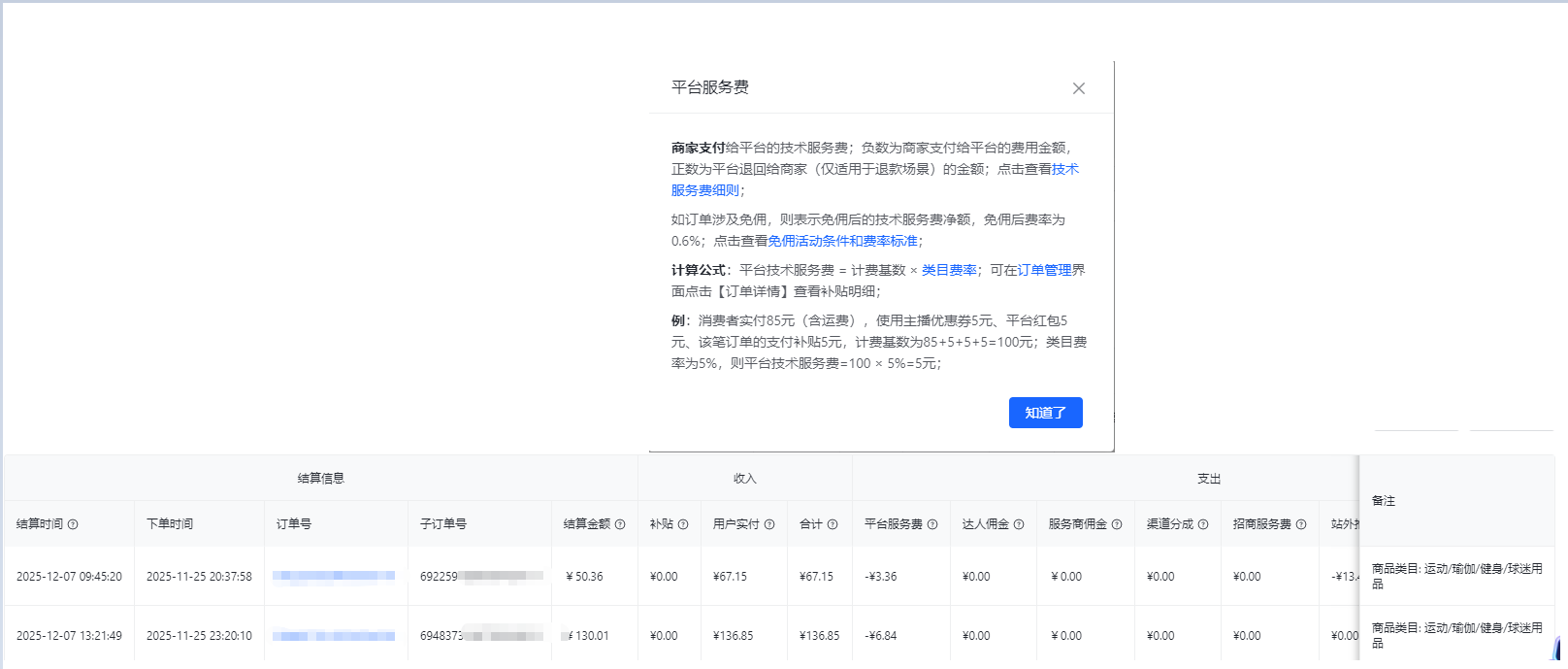Click the 知道了 button
Screen dimensions: 1568x669
pyautogui.click(x=1046, y=413)
